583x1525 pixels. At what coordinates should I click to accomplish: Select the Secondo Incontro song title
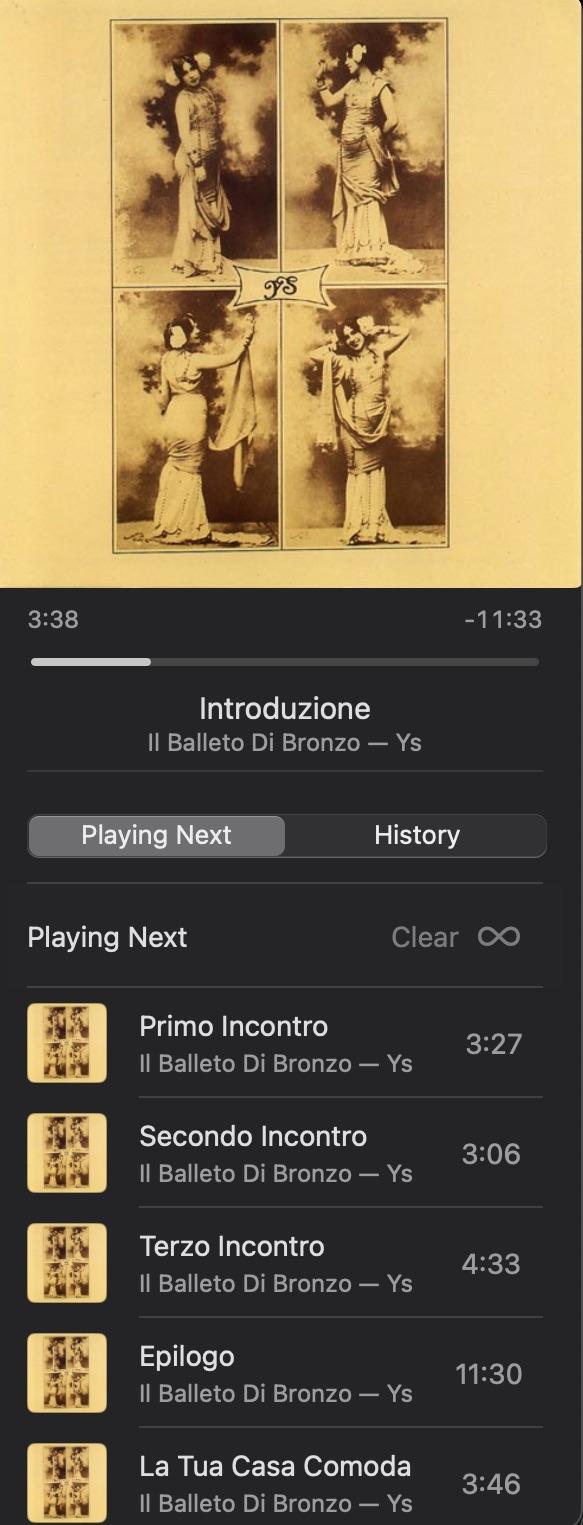[x=253, y=1136]
